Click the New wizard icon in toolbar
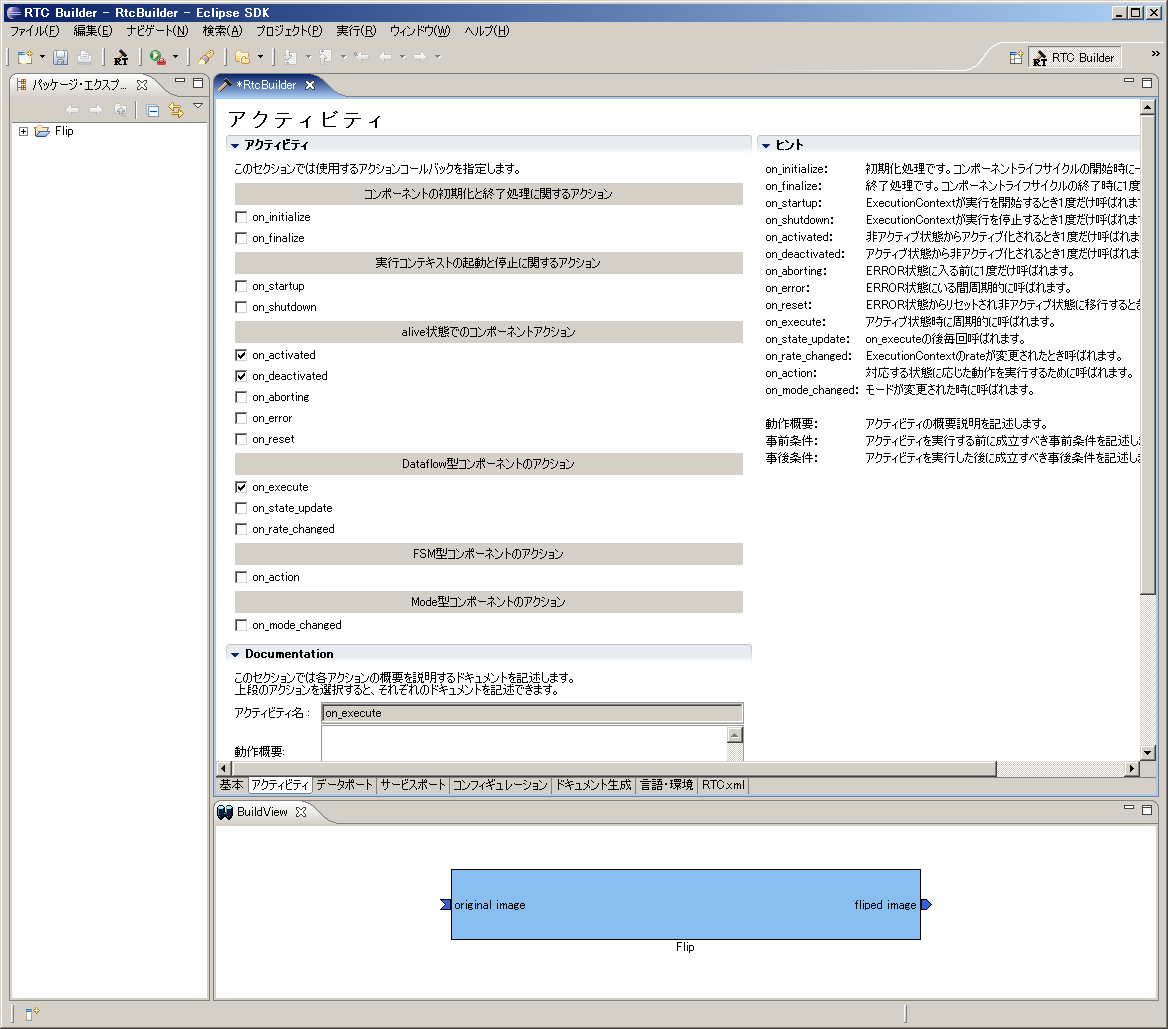Screen dimensions: 1168x1029 (24, 57)
